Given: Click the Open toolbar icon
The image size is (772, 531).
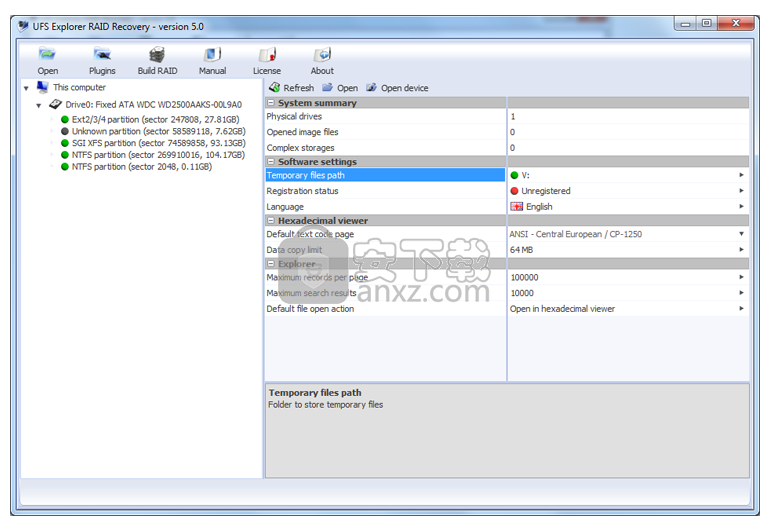Looking at the screenshot, I should [x=47, y=54].
